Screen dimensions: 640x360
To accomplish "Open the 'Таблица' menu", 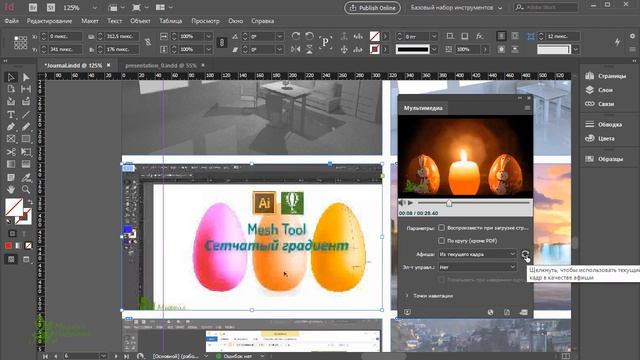I will click(x=171, y=21).
